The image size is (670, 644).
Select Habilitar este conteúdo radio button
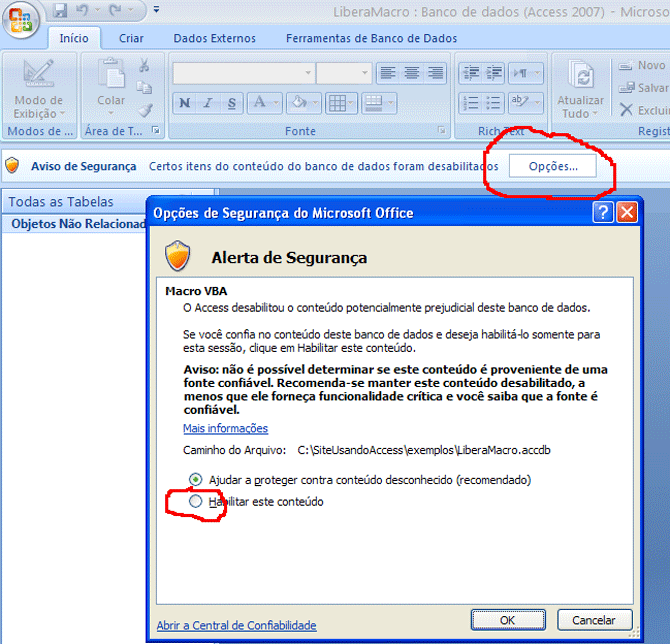[x=195, y=501]
